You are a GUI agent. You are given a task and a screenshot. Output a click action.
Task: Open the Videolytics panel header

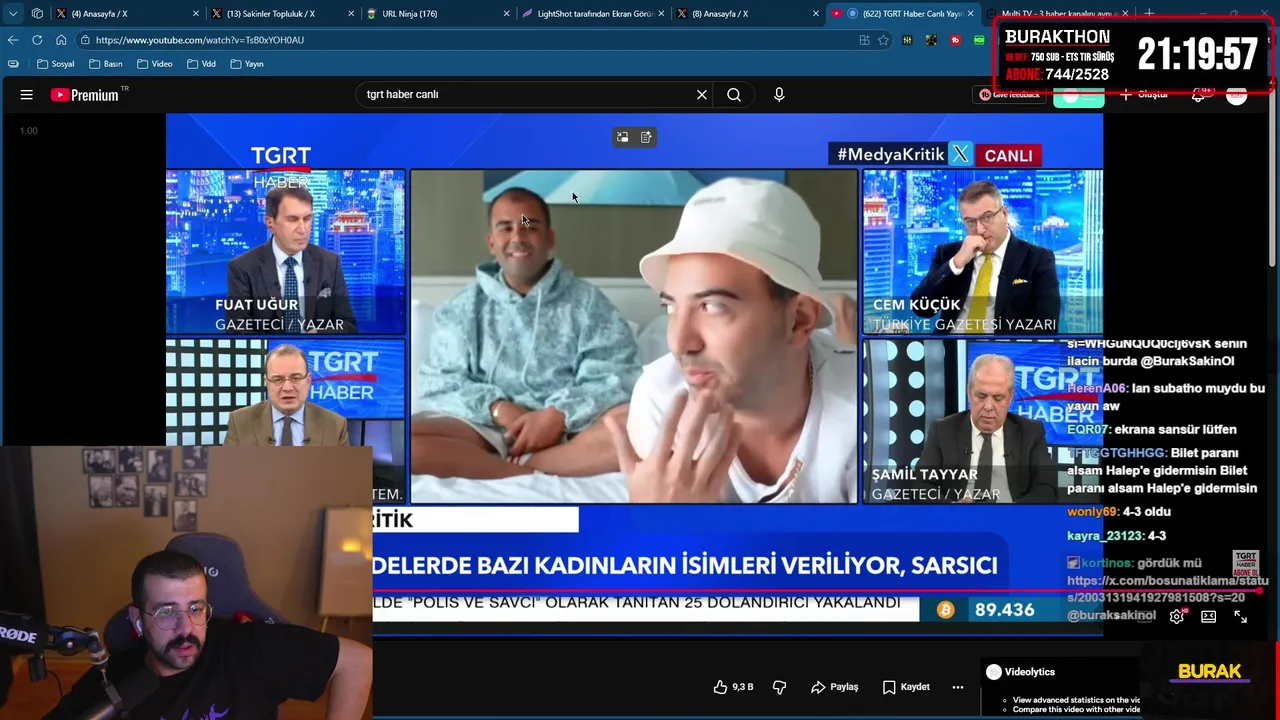pos(1020,672)
